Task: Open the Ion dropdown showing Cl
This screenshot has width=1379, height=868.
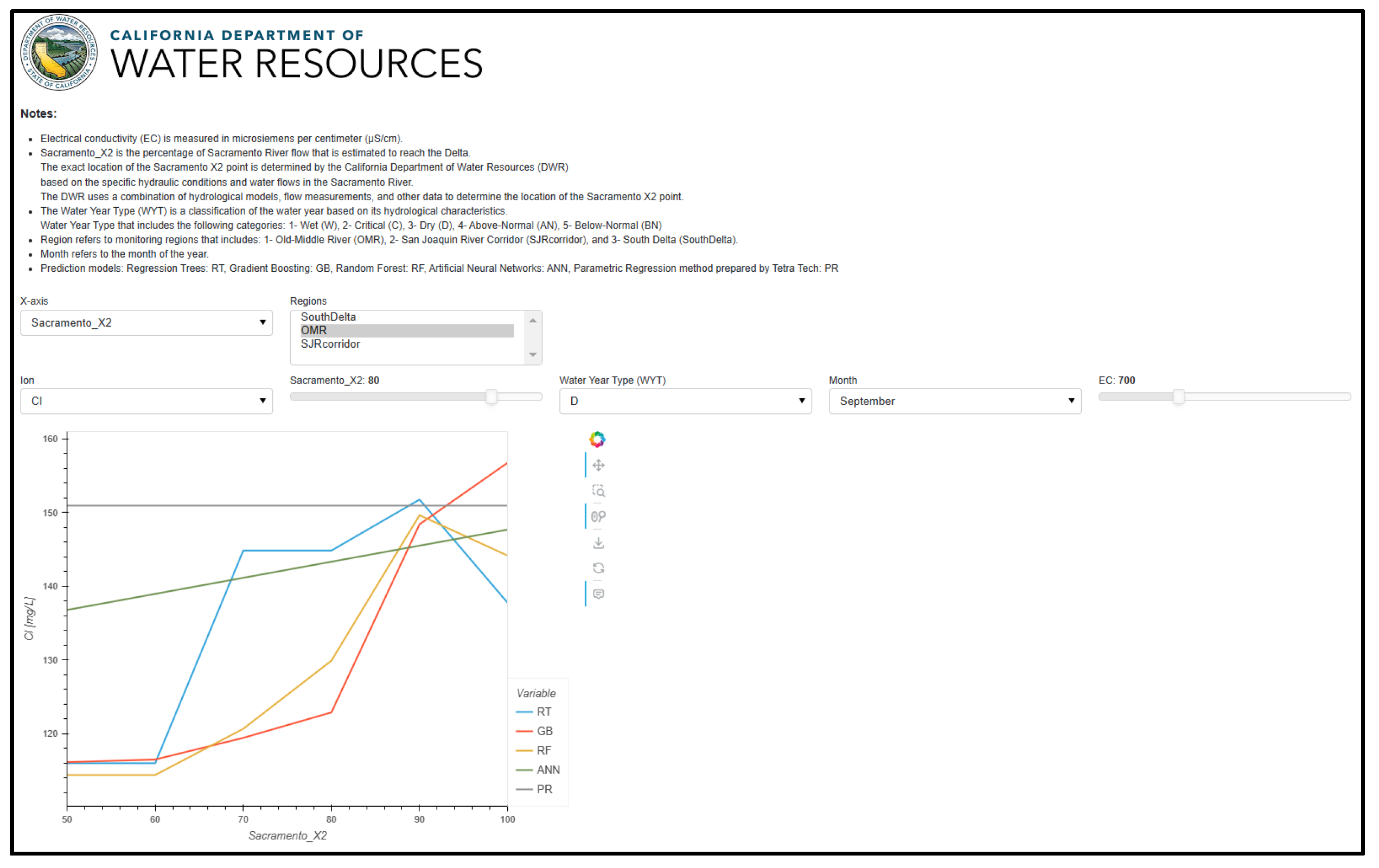Action: pos(146,401)
